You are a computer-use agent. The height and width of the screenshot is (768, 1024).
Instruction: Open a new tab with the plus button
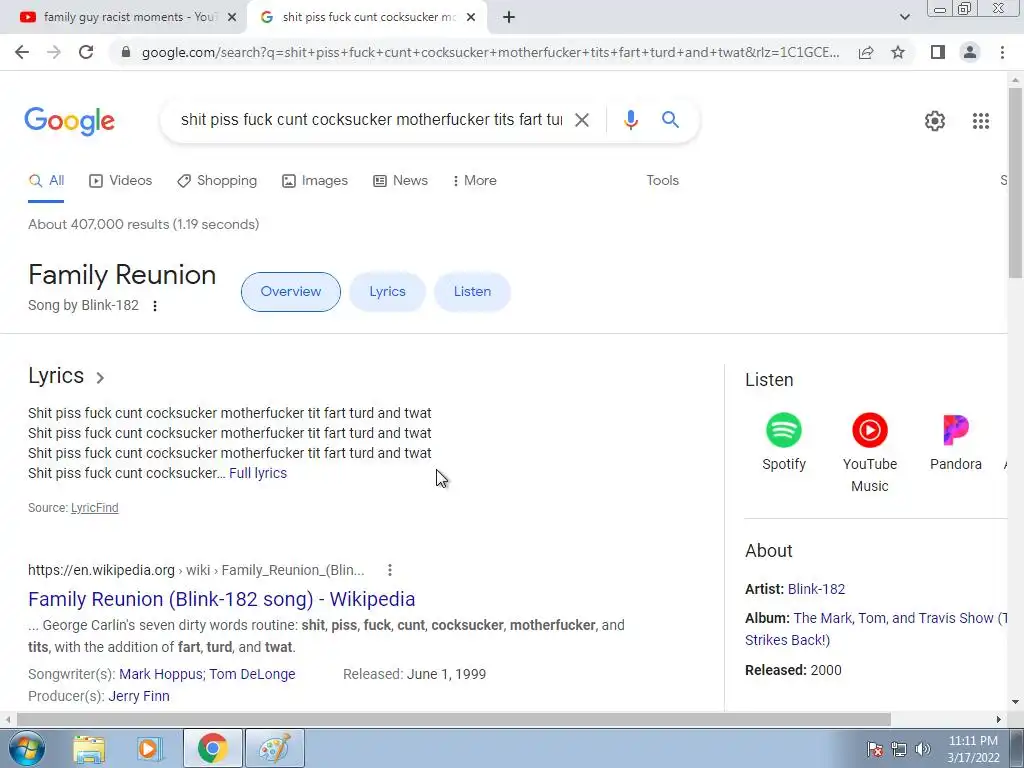tap(509, 18)
